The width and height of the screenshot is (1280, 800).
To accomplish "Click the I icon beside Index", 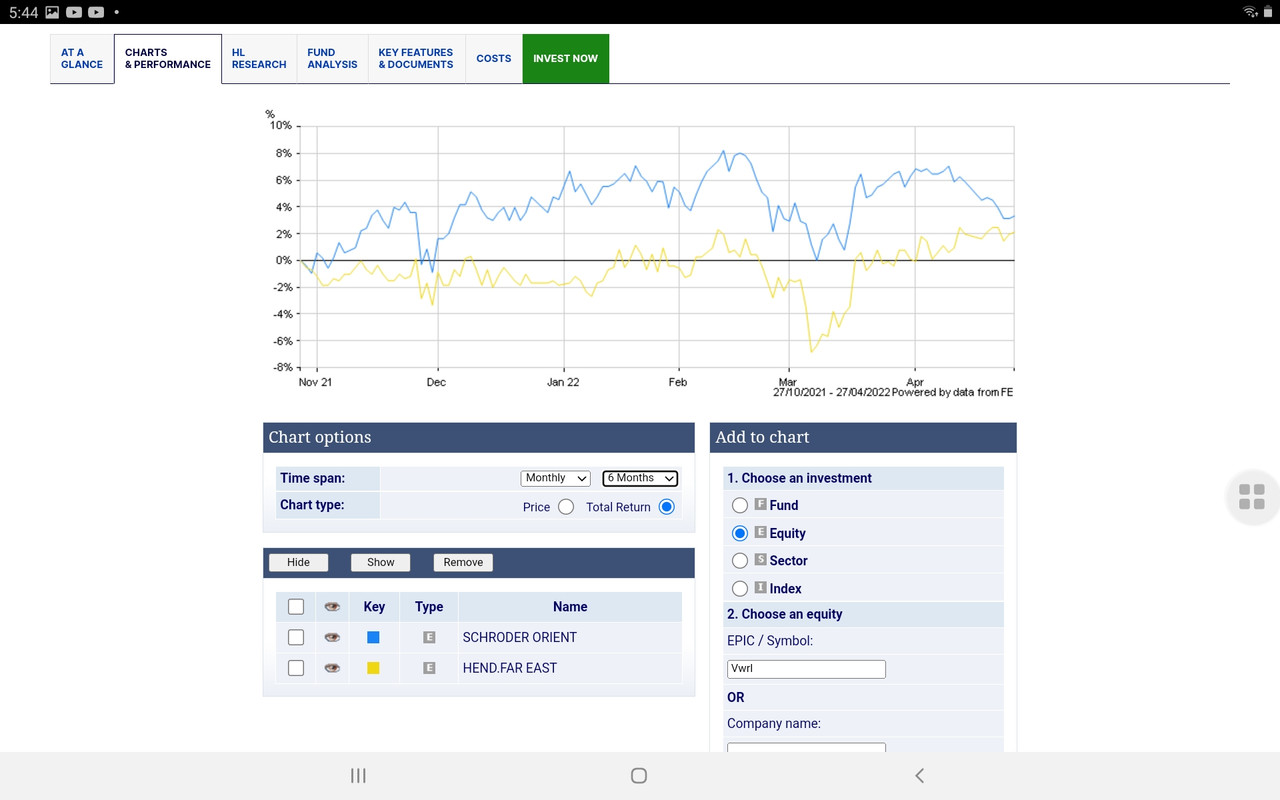I will (761, 588).
